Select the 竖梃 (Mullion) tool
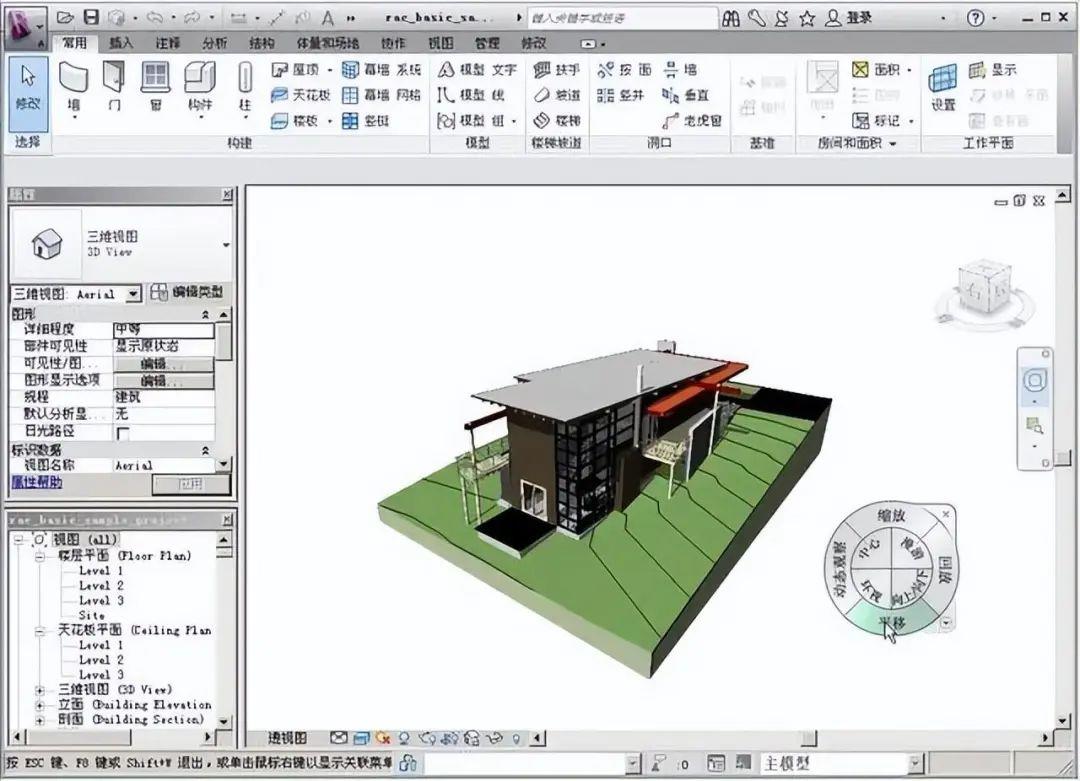The height and width of the screenshot is (781, 1080). pos(366,121)
